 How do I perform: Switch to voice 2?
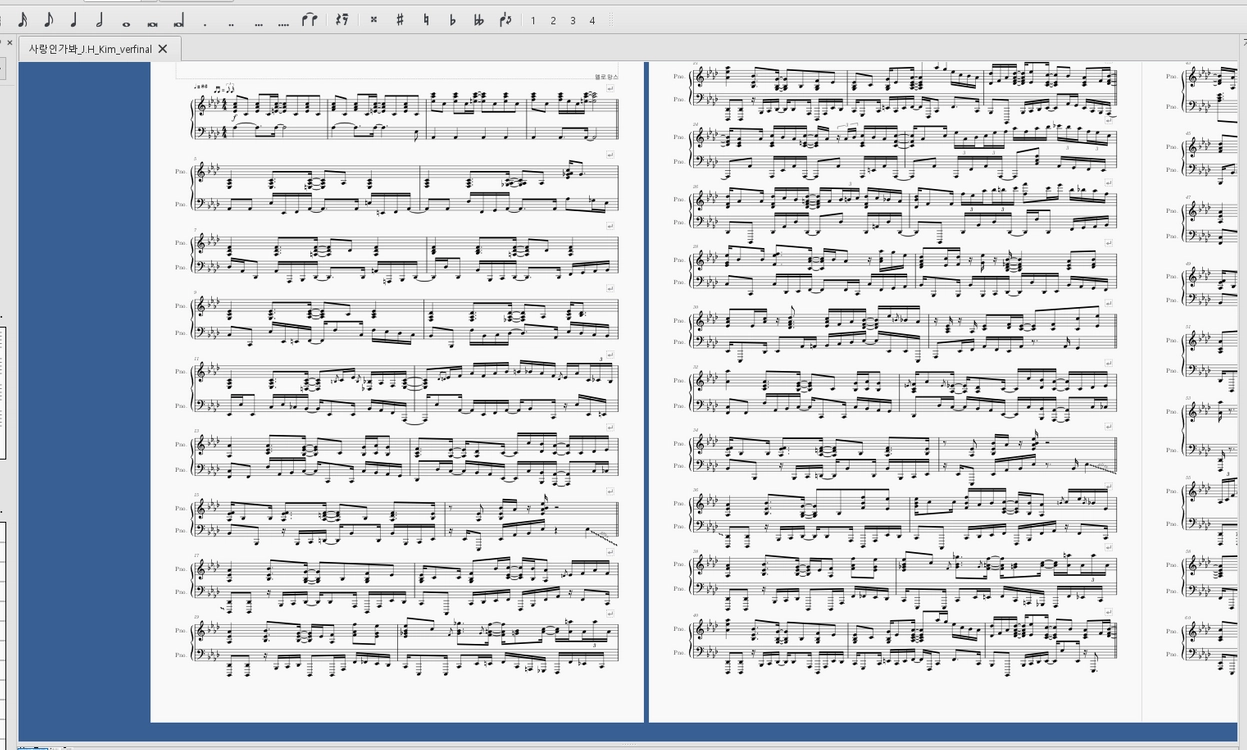pos(553,20)
